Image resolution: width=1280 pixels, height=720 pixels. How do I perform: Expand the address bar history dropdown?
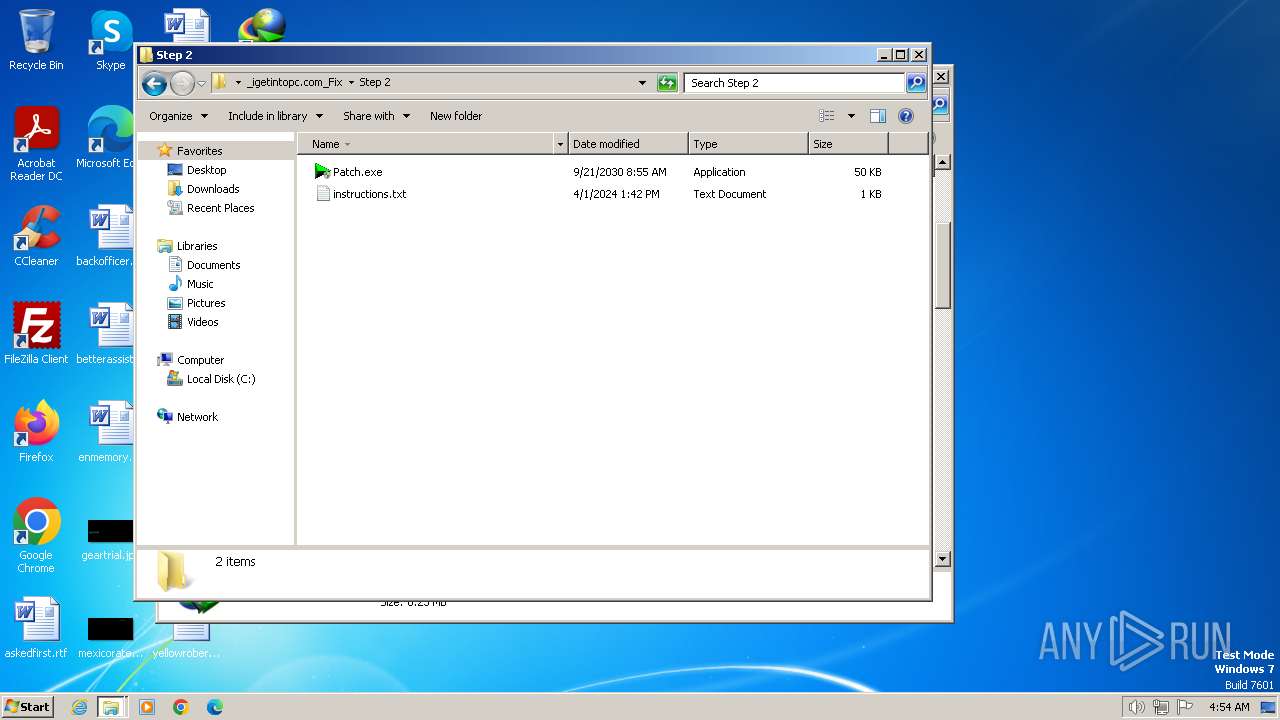coord(642,83)
